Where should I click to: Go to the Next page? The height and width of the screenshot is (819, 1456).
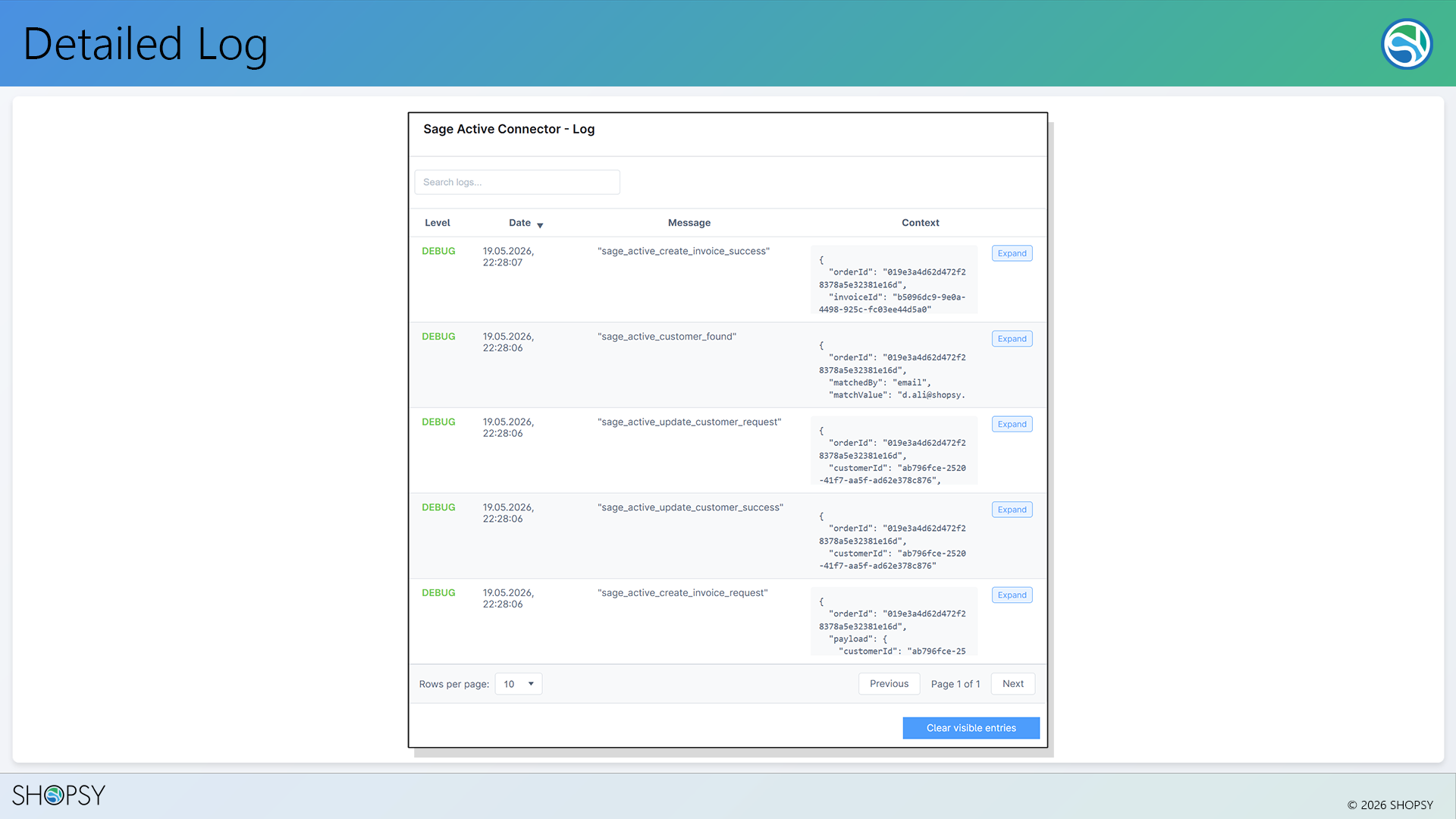[1013, 684]
